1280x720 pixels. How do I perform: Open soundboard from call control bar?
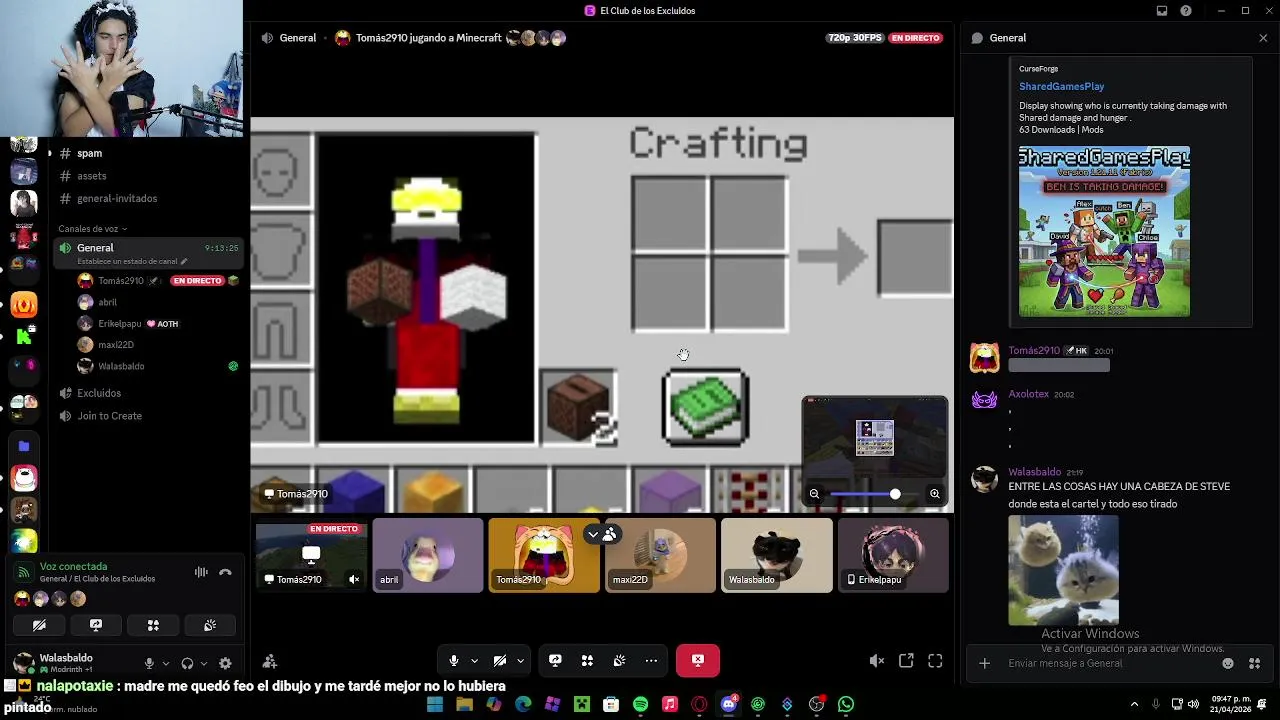coord(619,660)
